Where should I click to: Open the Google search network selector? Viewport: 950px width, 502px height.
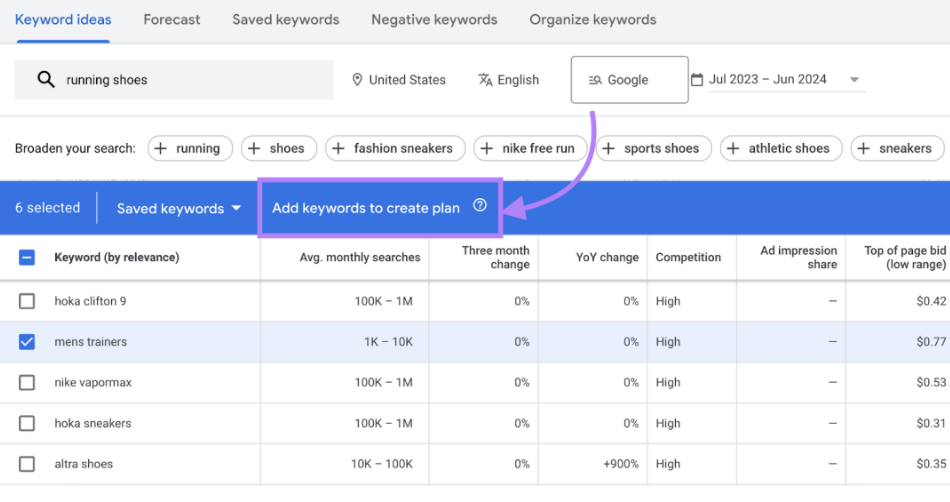[628, 80]
